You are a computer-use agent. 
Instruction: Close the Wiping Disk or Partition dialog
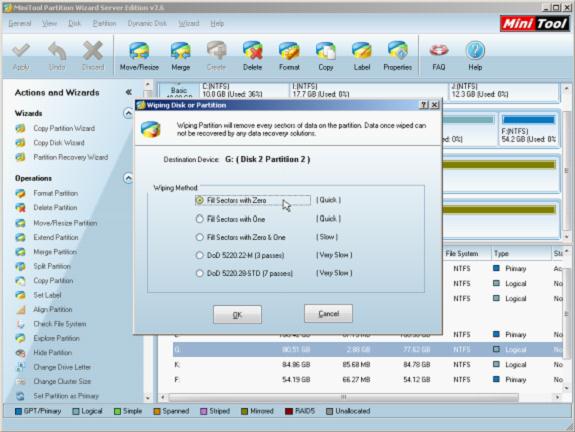click(435, 105)
